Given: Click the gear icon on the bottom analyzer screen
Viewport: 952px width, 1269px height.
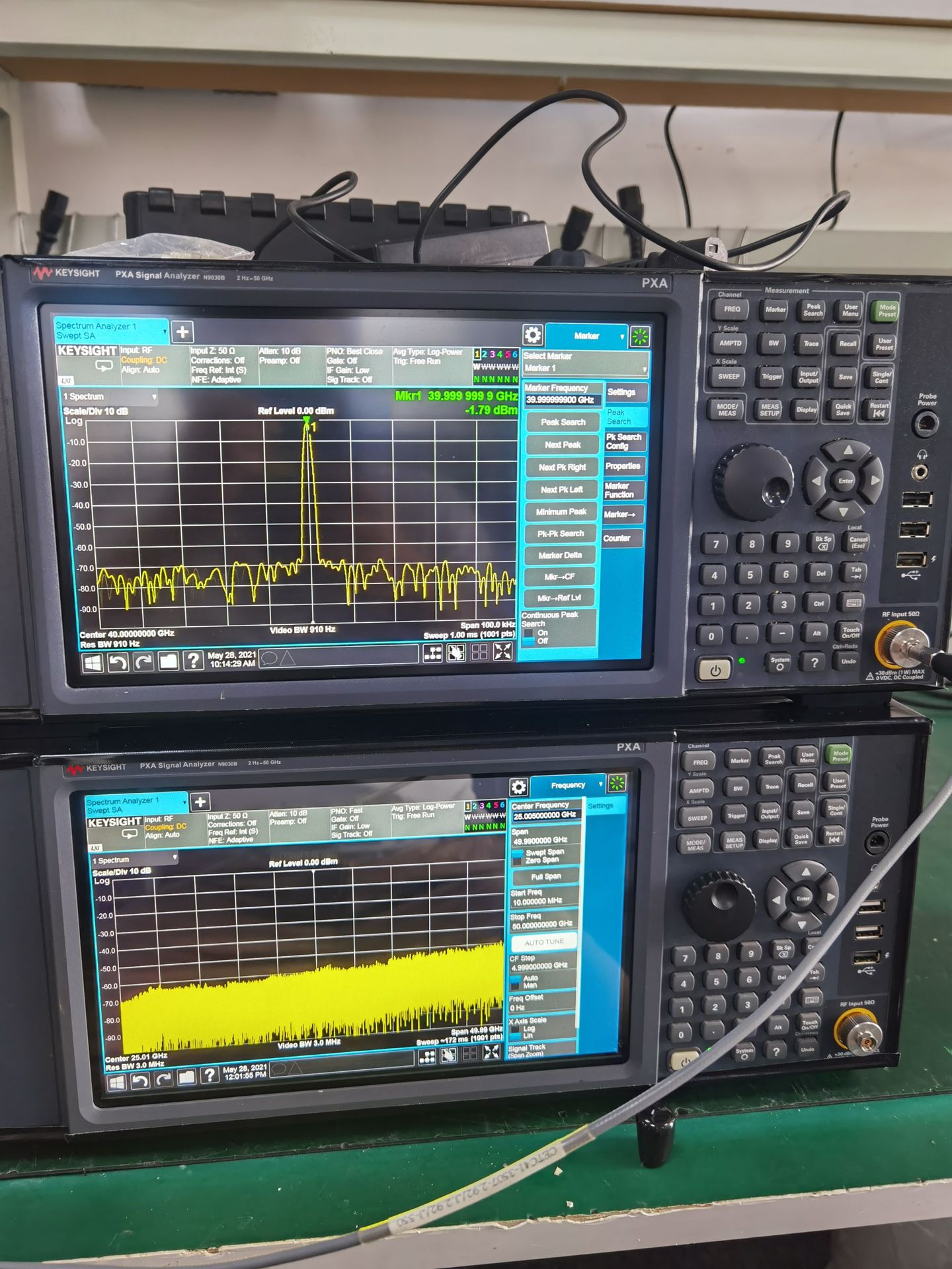Looking at the screenshot, I should coord(519,787).
